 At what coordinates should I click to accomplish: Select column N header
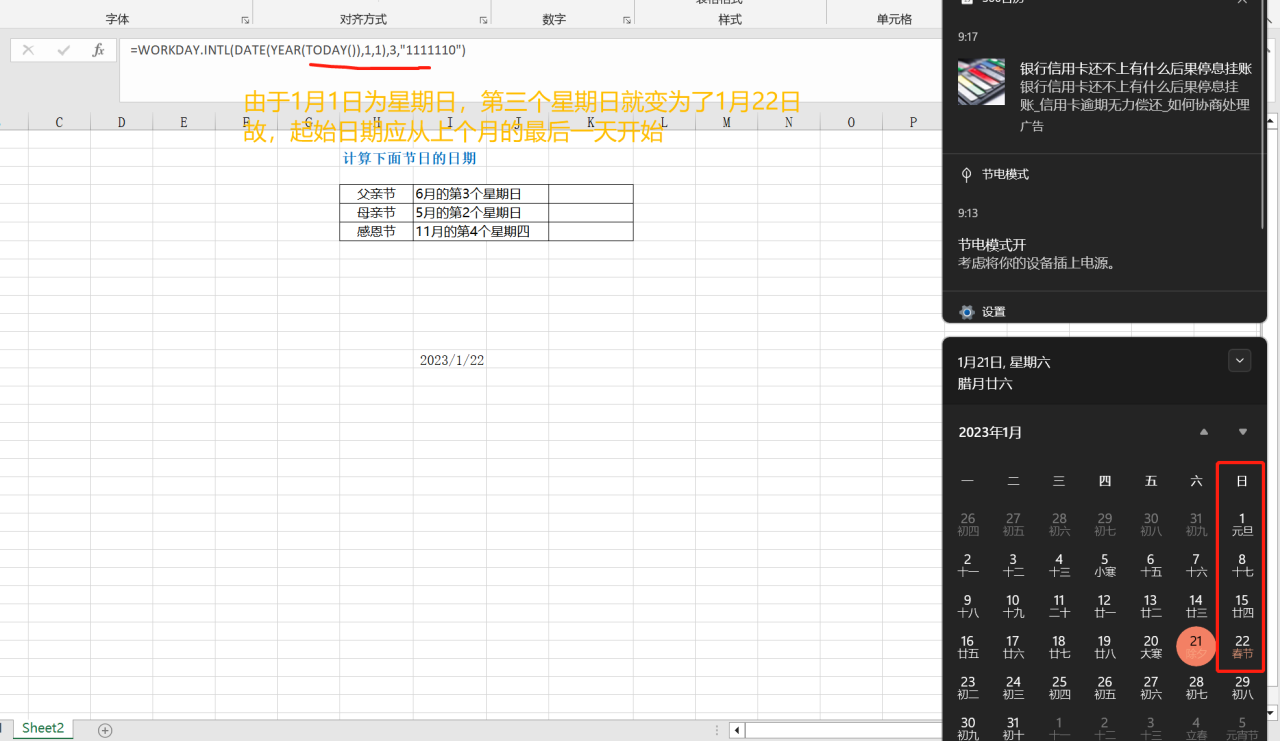point(789,122)
